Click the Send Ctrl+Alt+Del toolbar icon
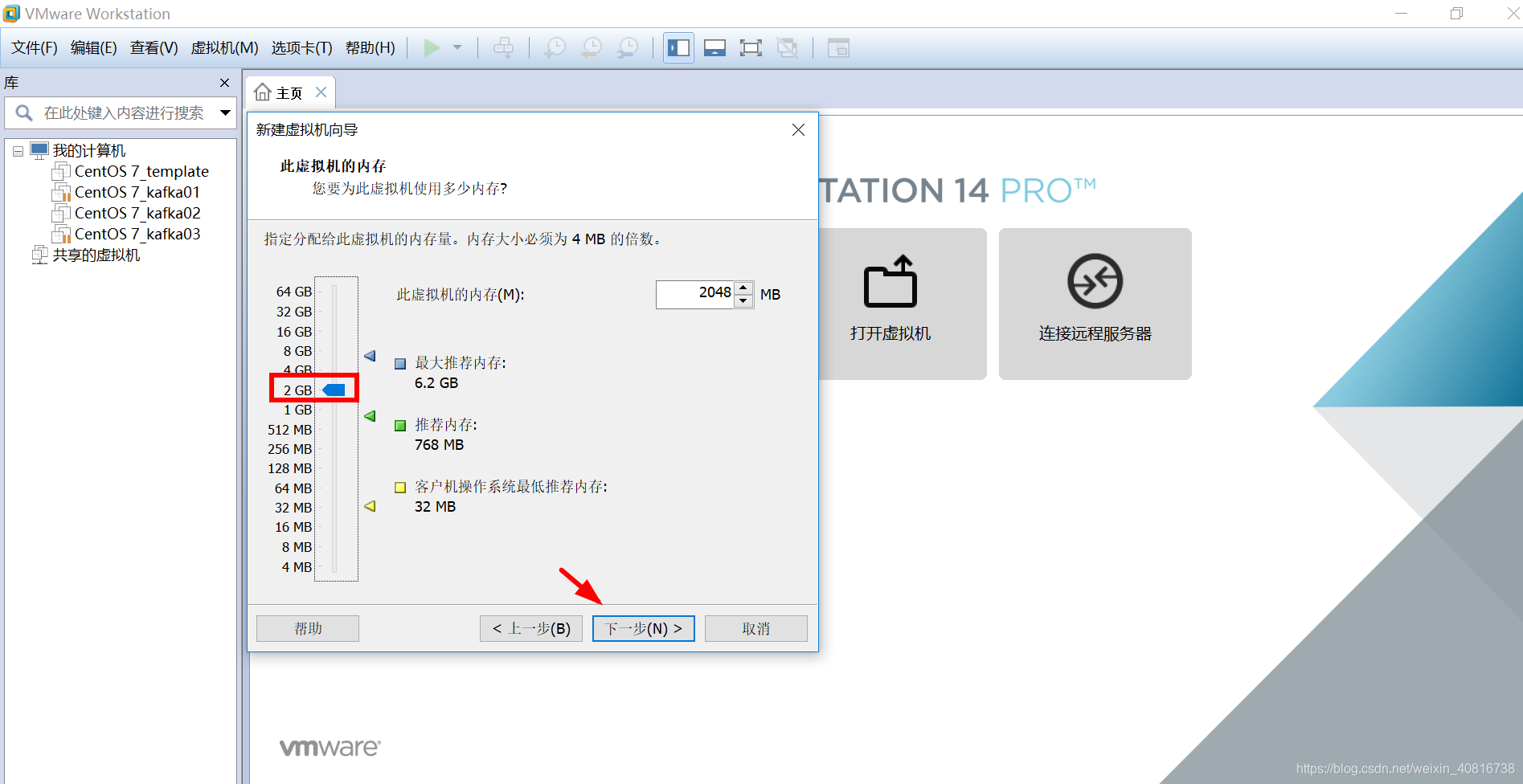The width and height of the screenshot is (1523, 784). (503, 47)
